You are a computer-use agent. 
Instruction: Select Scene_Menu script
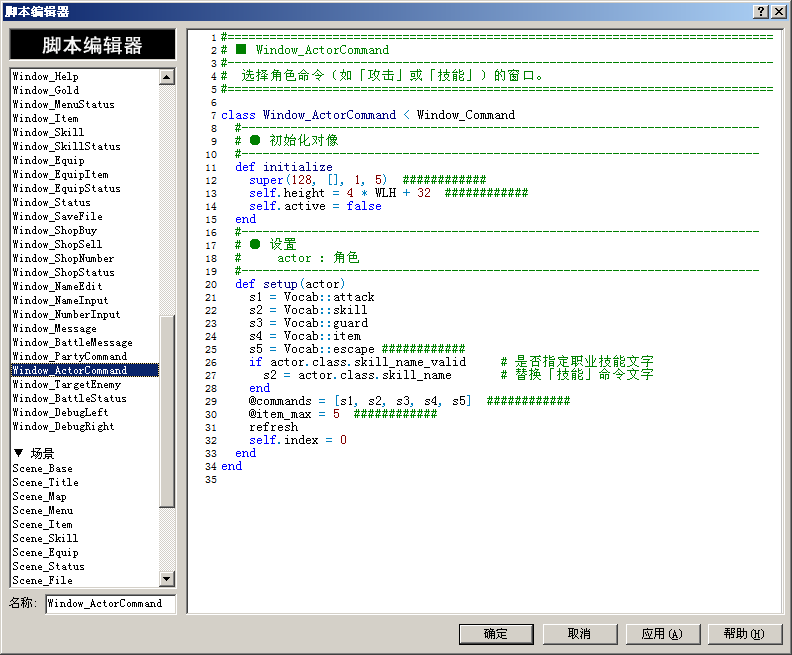pos(85,511)
